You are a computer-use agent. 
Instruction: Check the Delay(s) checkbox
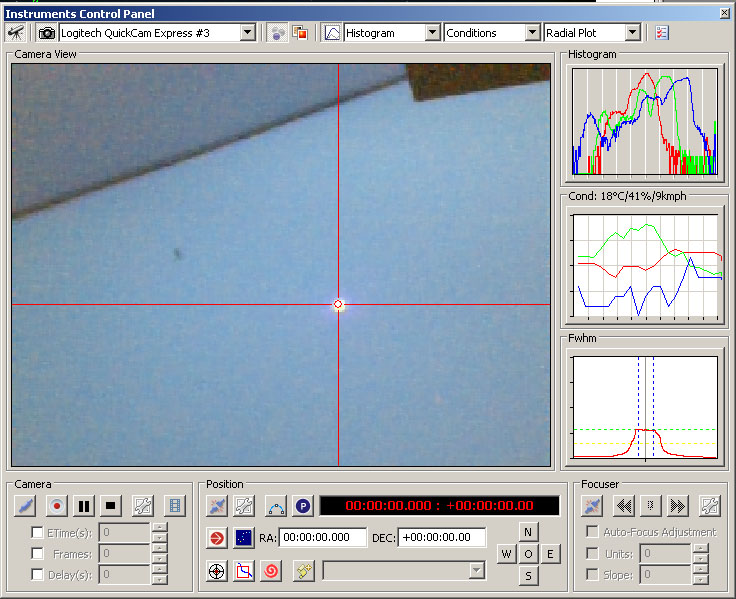[x=38, y=575]
